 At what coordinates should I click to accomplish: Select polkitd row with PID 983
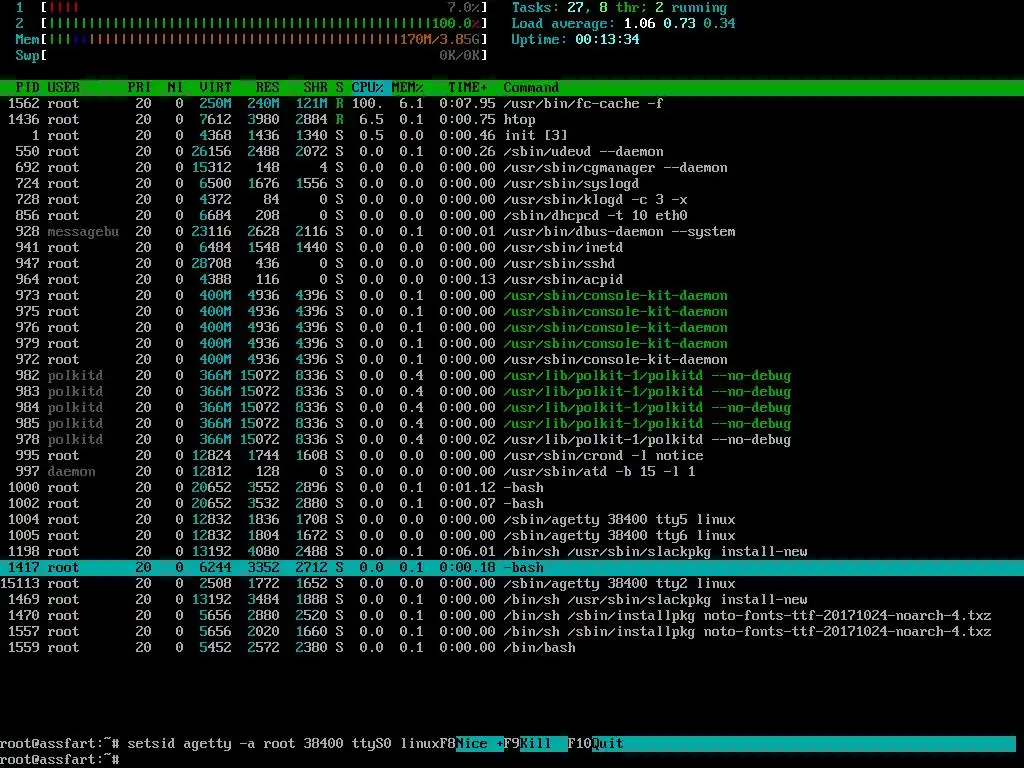[512, 391]
